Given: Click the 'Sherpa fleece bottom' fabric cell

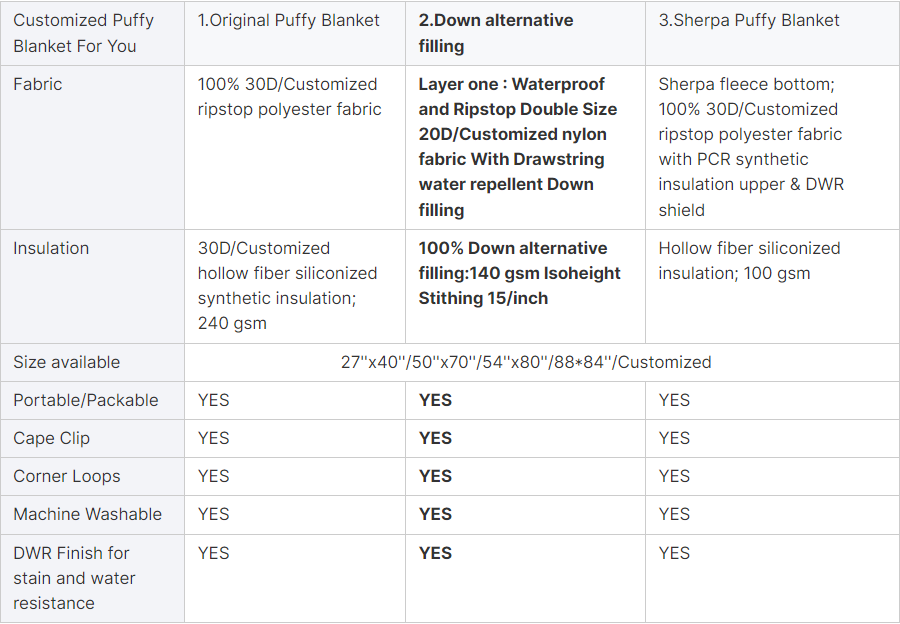Looking at the screenshot, I should click(x=751, y=147).
